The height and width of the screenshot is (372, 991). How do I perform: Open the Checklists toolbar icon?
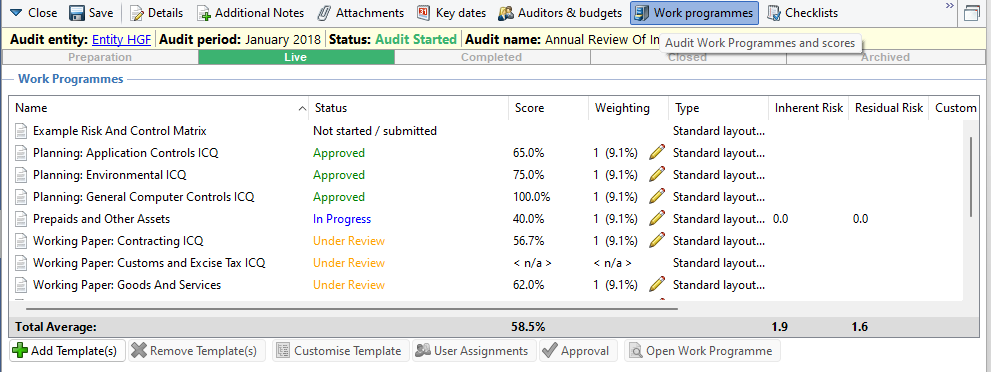[773, 13]
